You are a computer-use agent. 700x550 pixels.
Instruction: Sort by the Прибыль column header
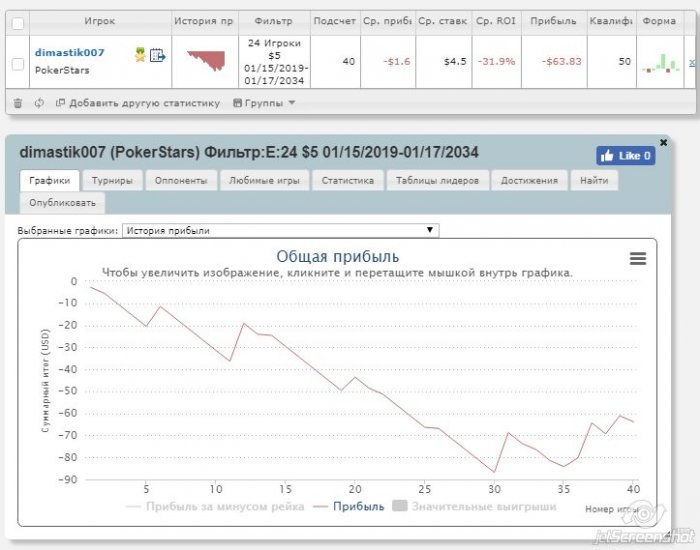pyautogui.click(x=554, y=21)
